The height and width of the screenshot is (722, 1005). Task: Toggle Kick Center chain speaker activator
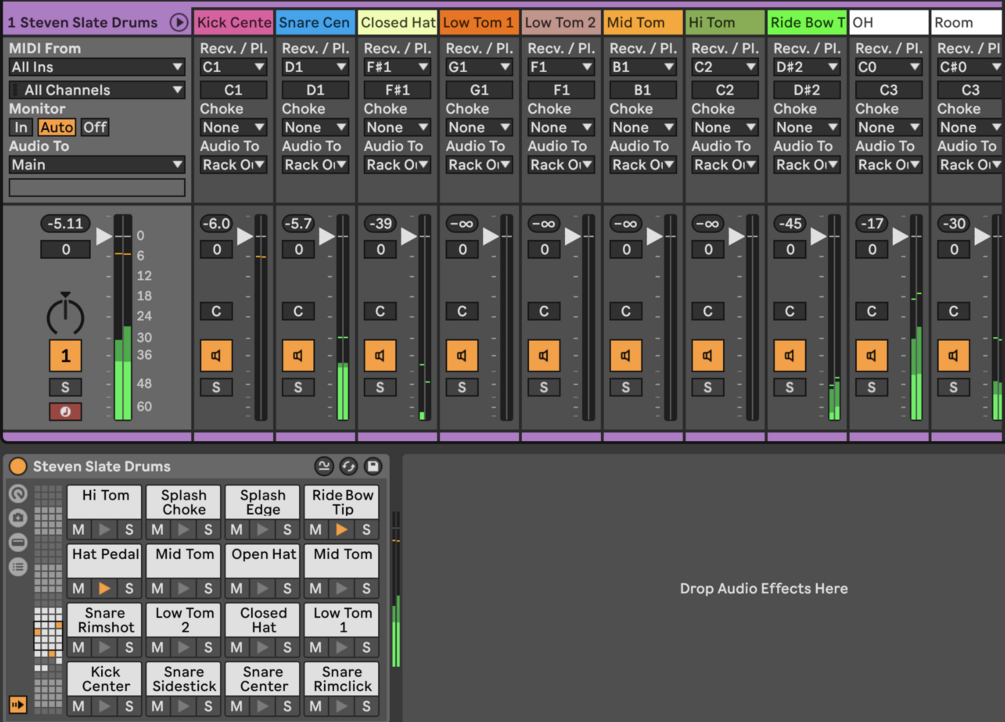pyautogui.click(x=216, y=355)
